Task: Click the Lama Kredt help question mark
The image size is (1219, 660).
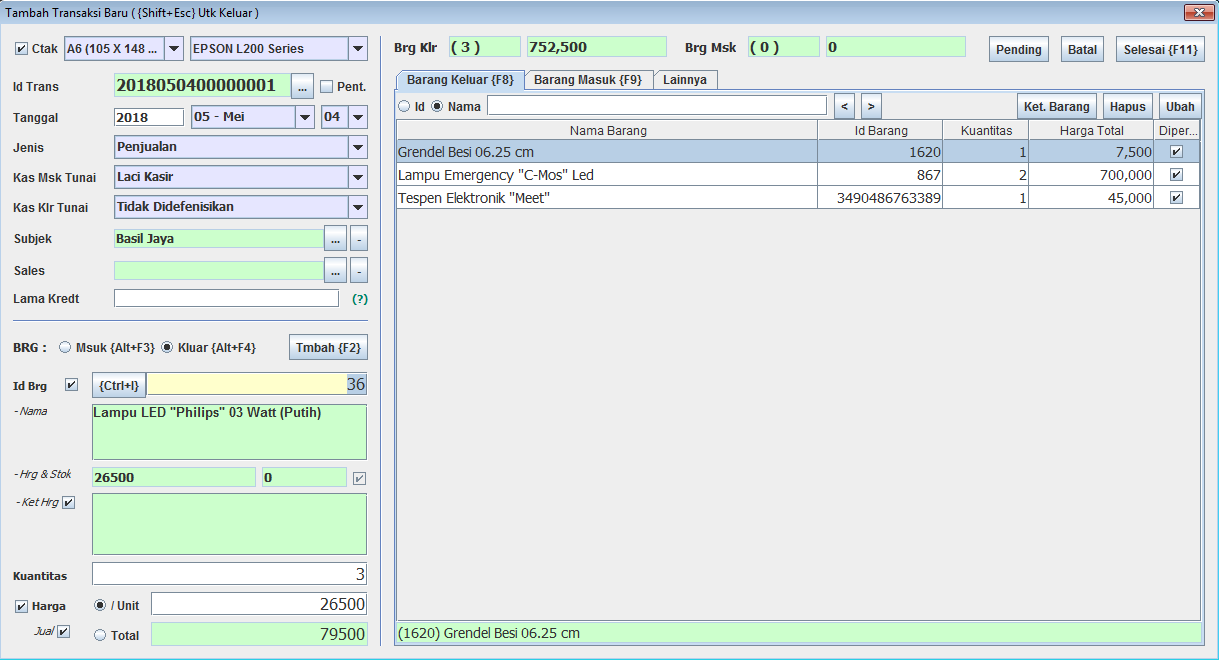Action: [x=360, y=299]
